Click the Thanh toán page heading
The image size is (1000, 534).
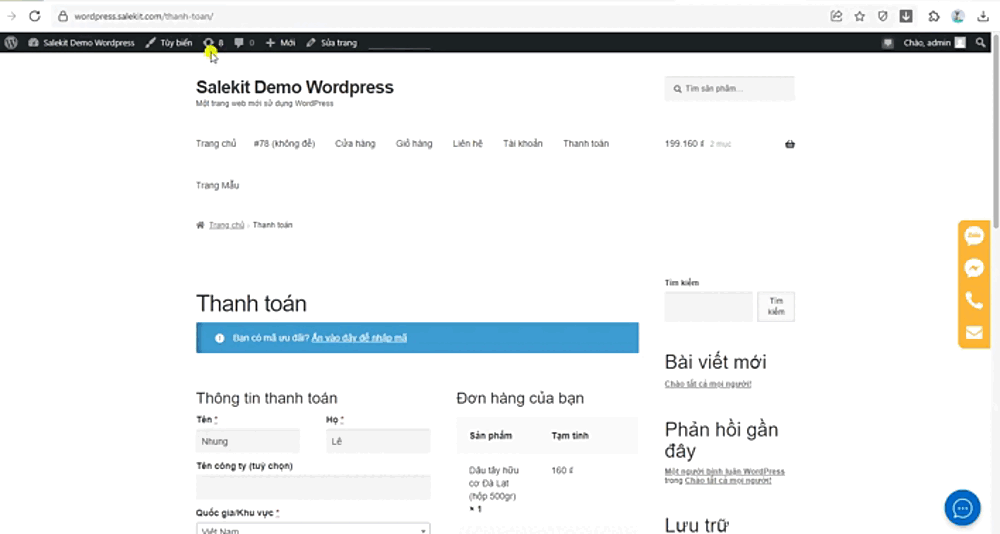click(x=251, y=304)
